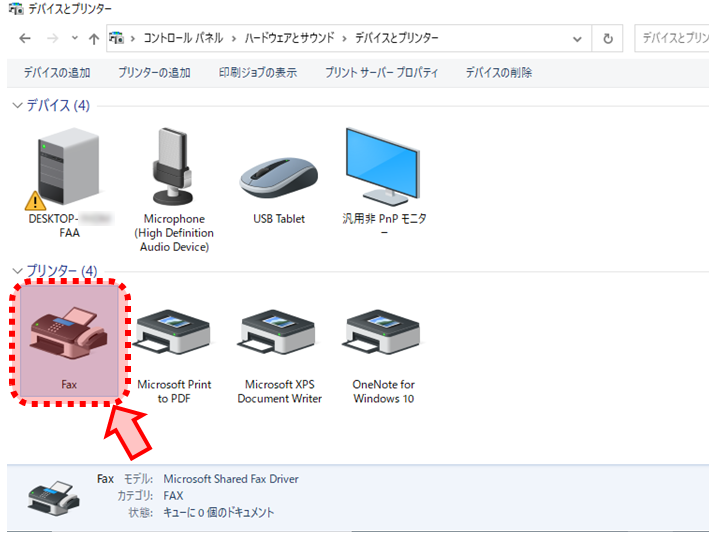Select the Microphone audio device icon
This screenshot has width=709, height=534.
(173, 168)
